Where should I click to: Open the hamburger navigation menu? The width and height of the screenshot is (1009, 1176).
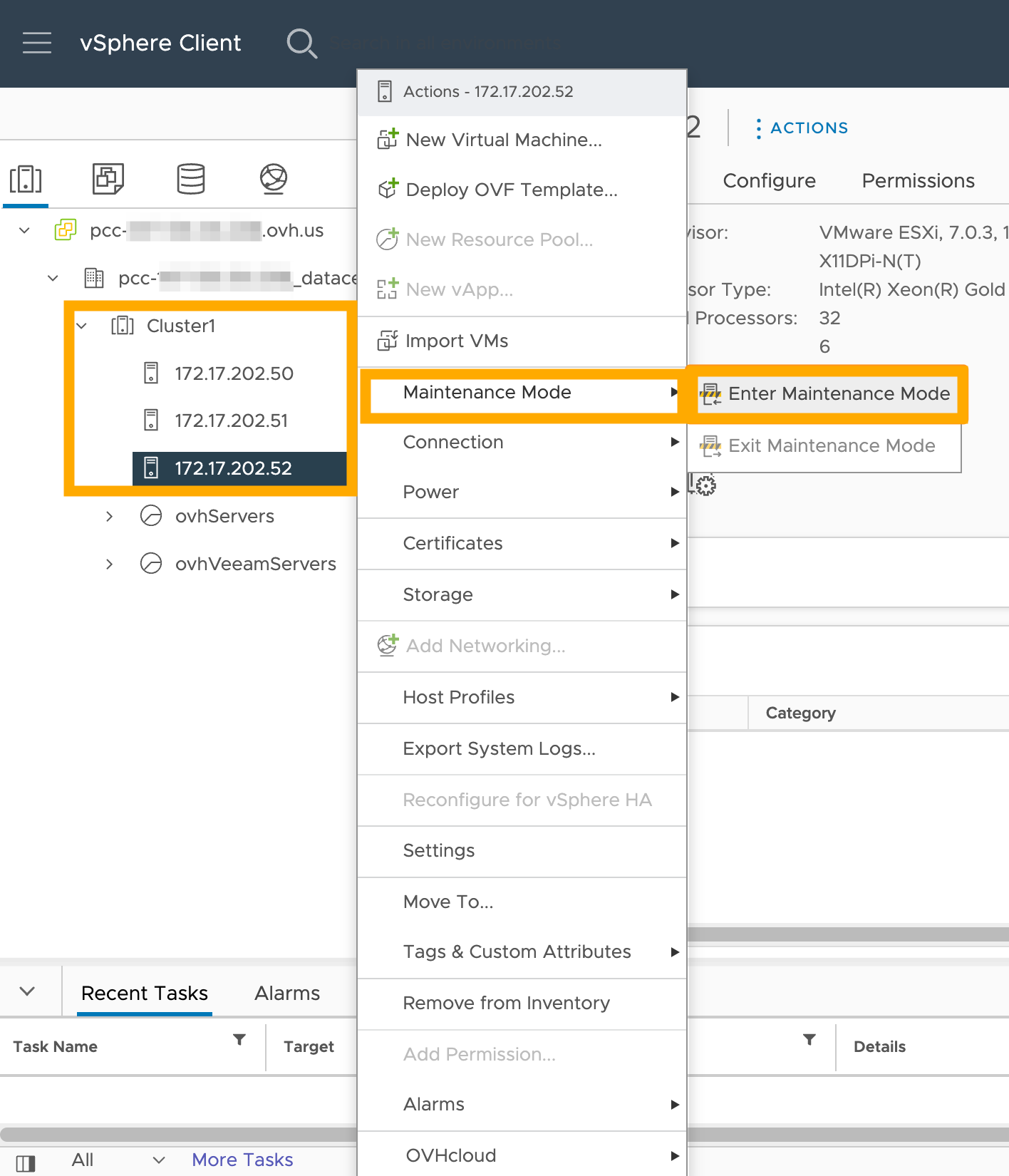point(37,43)
